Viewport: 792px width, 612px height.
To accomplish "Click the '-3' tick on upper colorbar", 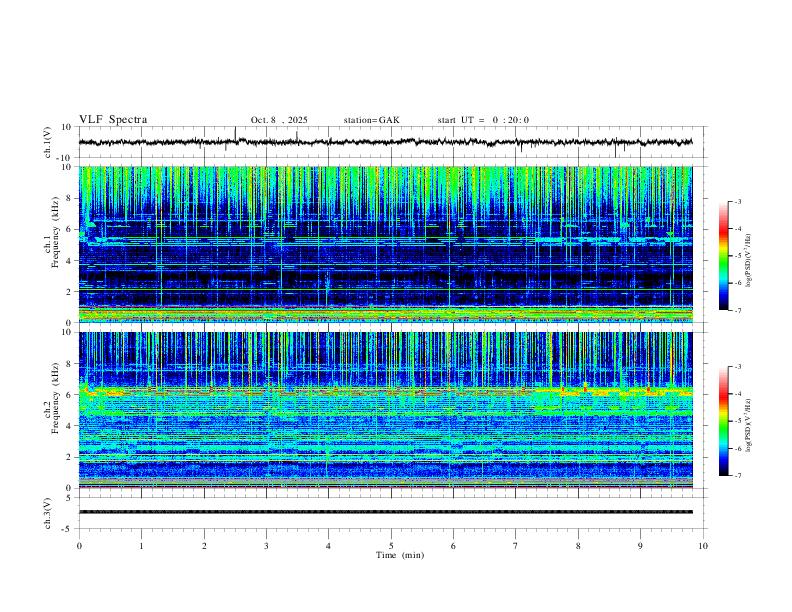I will [x=738, y=201].
